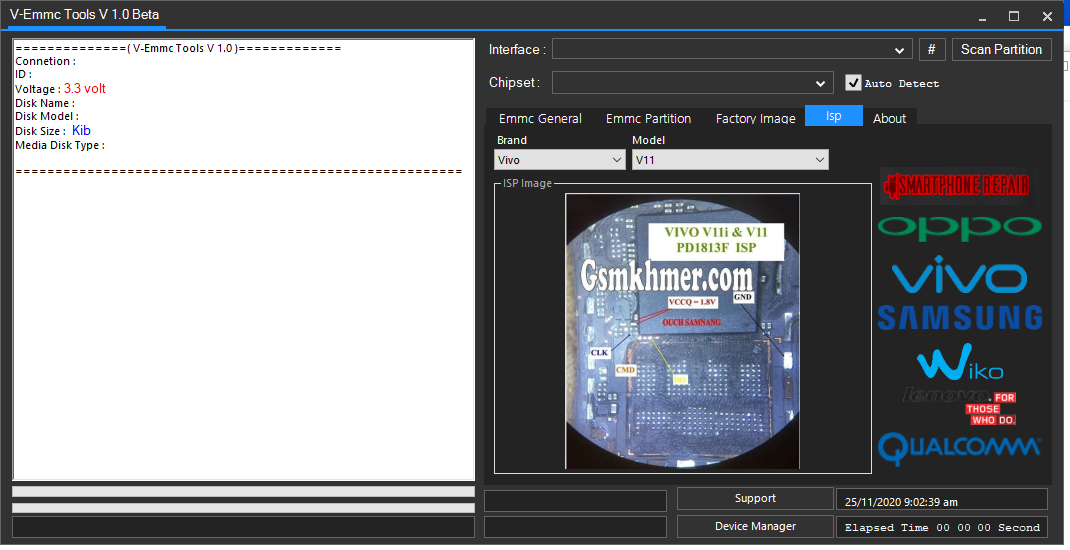Click the upper progress bar
The height and width of the screenshot is (550, 1070).
coord(244,491)
